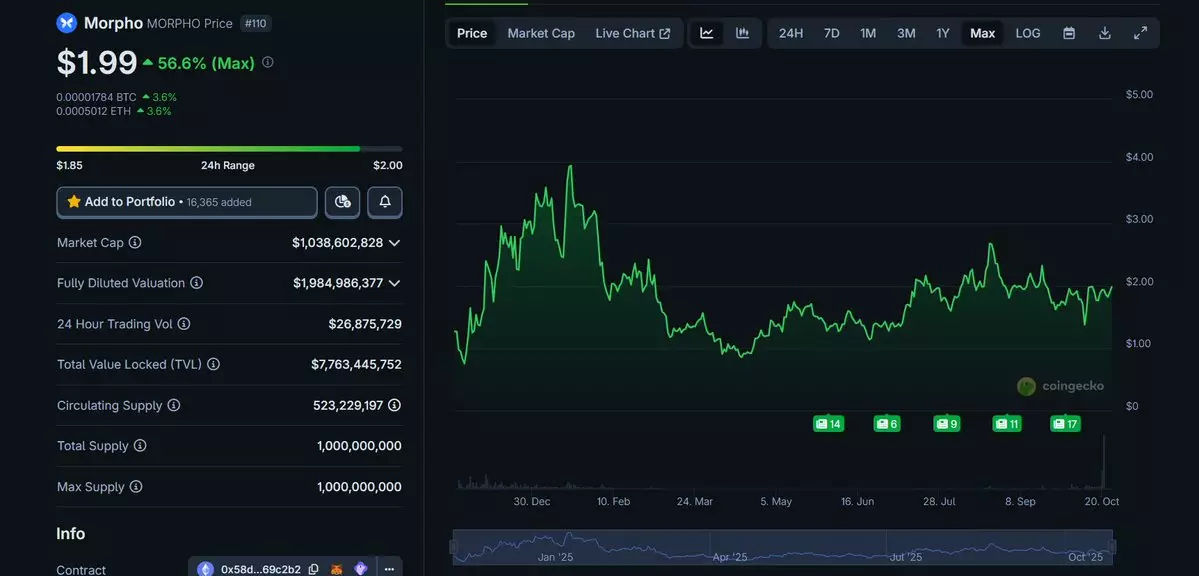Image resolution: width=1199 pixels, height=576 pixels.
Task: Select the 24H time range
Action: click(x=791, y=33)
